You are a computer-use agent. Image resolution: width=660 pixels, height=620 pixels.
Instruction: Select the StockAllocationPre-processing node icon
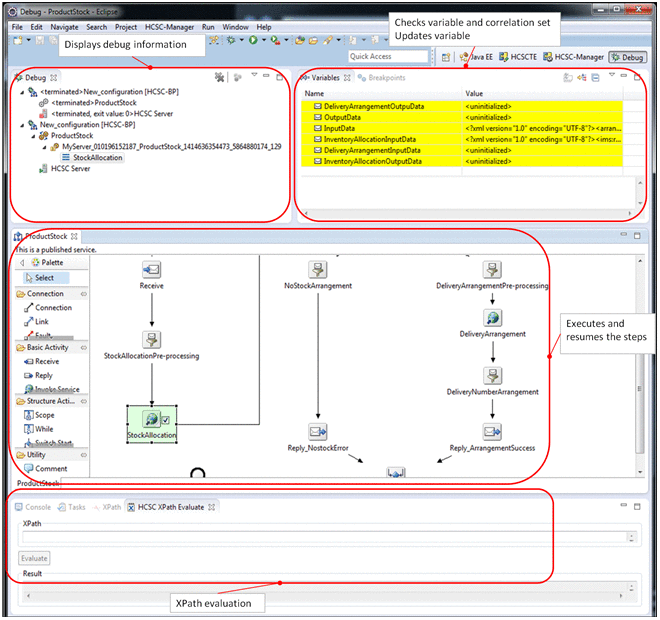point(152,339)
